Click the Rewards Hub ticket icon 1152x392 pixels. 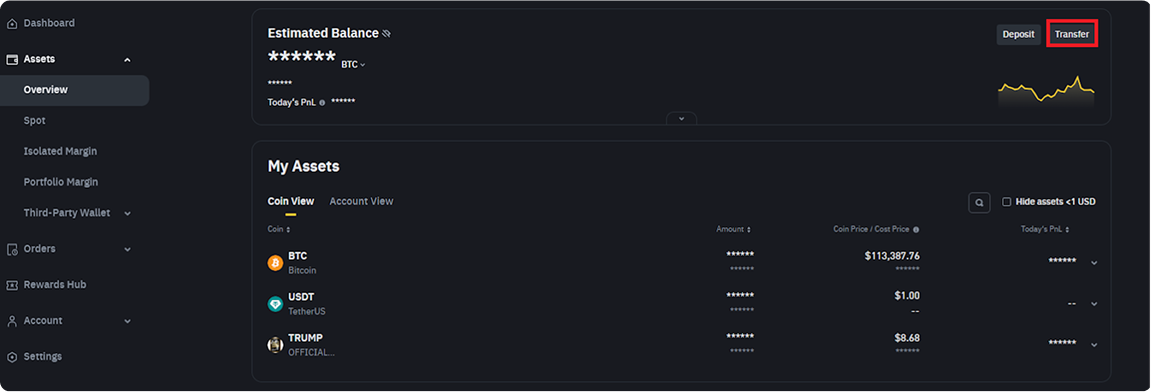tap(12, 285)
